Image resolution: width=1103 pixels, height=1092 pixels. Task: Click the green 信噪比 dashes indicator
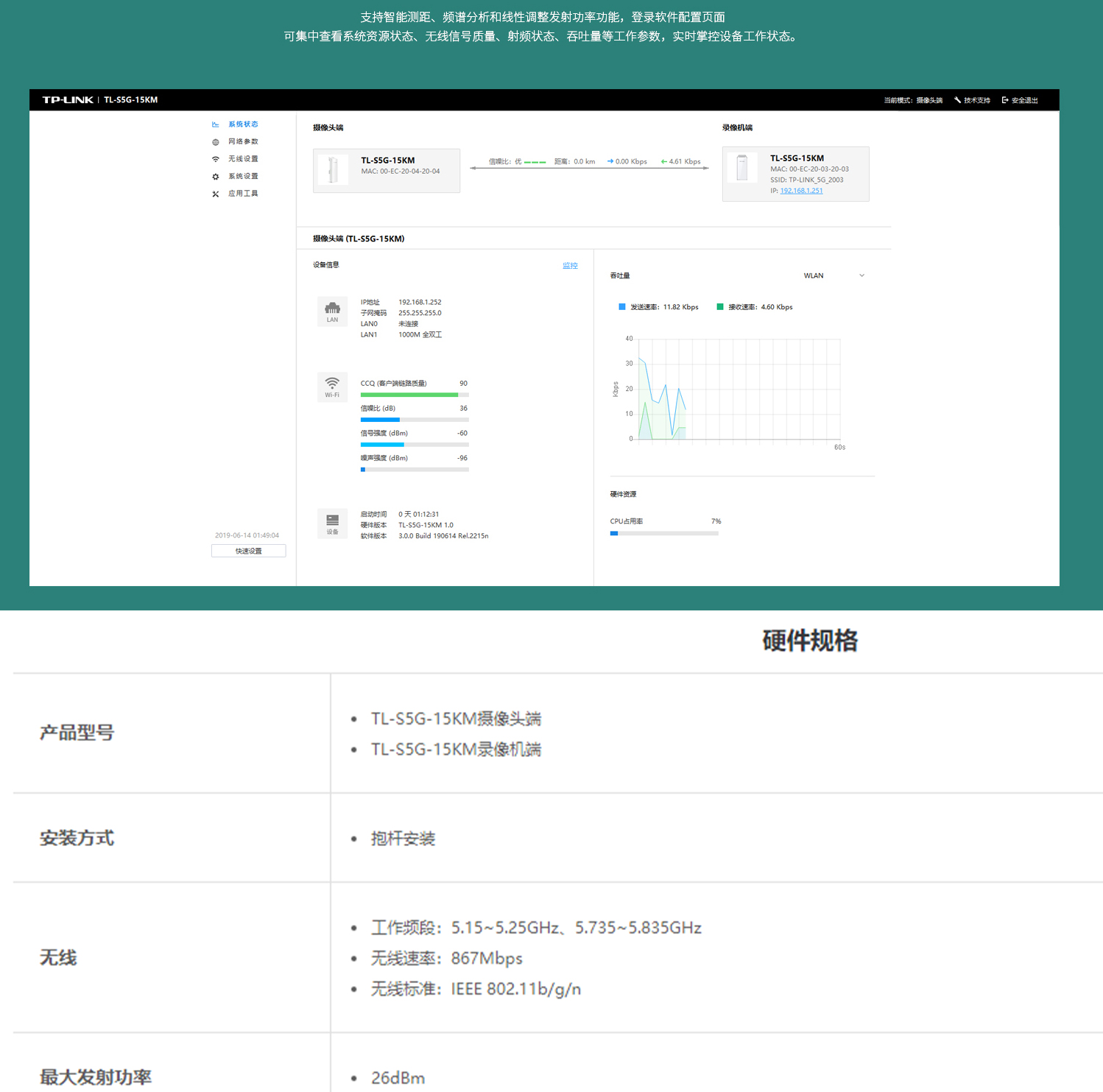535,162
